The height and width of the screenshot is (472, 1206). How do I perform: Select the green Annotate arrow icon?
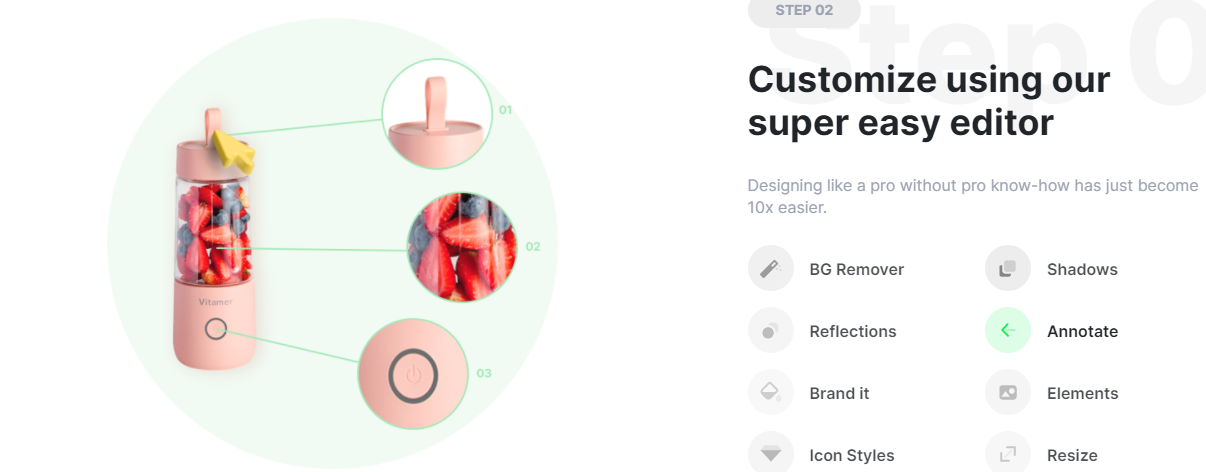coord(1008,331)
